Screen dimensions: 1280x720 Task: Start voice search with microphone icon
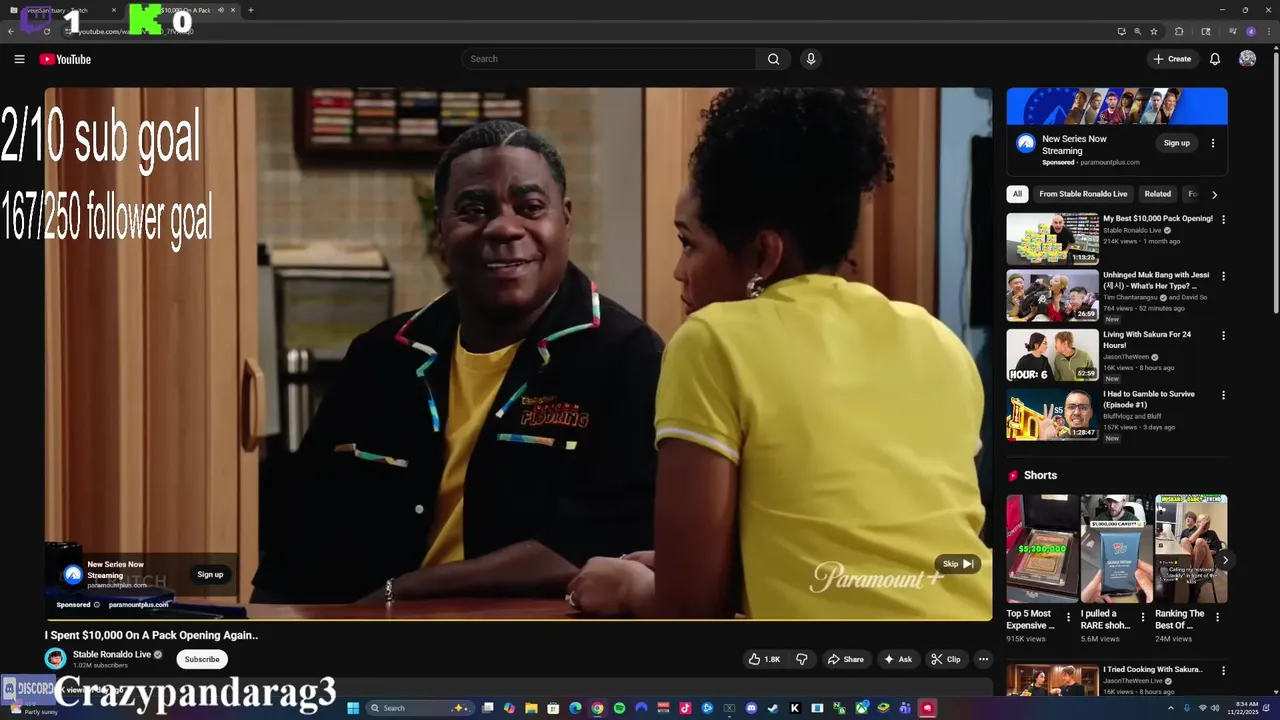pos(811,59)
